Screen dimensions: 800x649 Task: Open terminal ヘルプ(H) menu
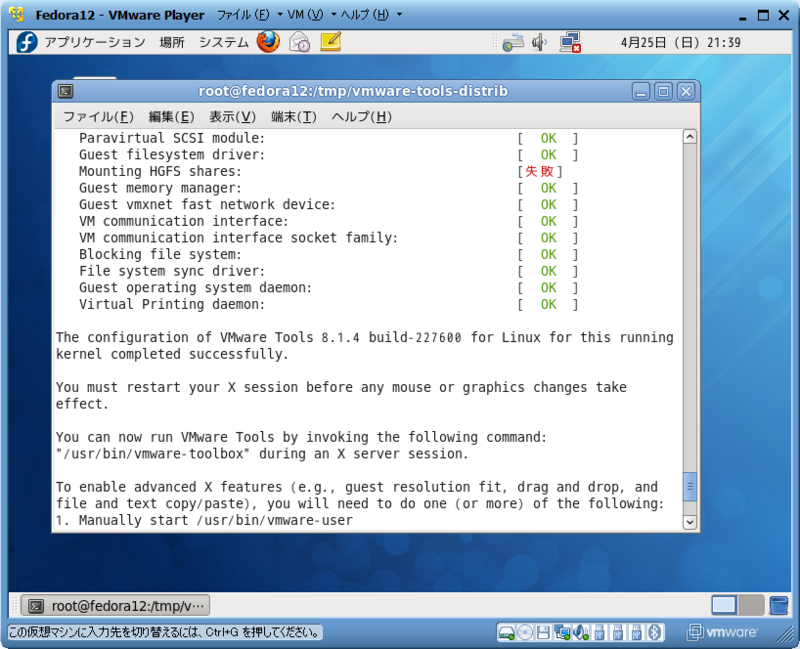point(361,117)
